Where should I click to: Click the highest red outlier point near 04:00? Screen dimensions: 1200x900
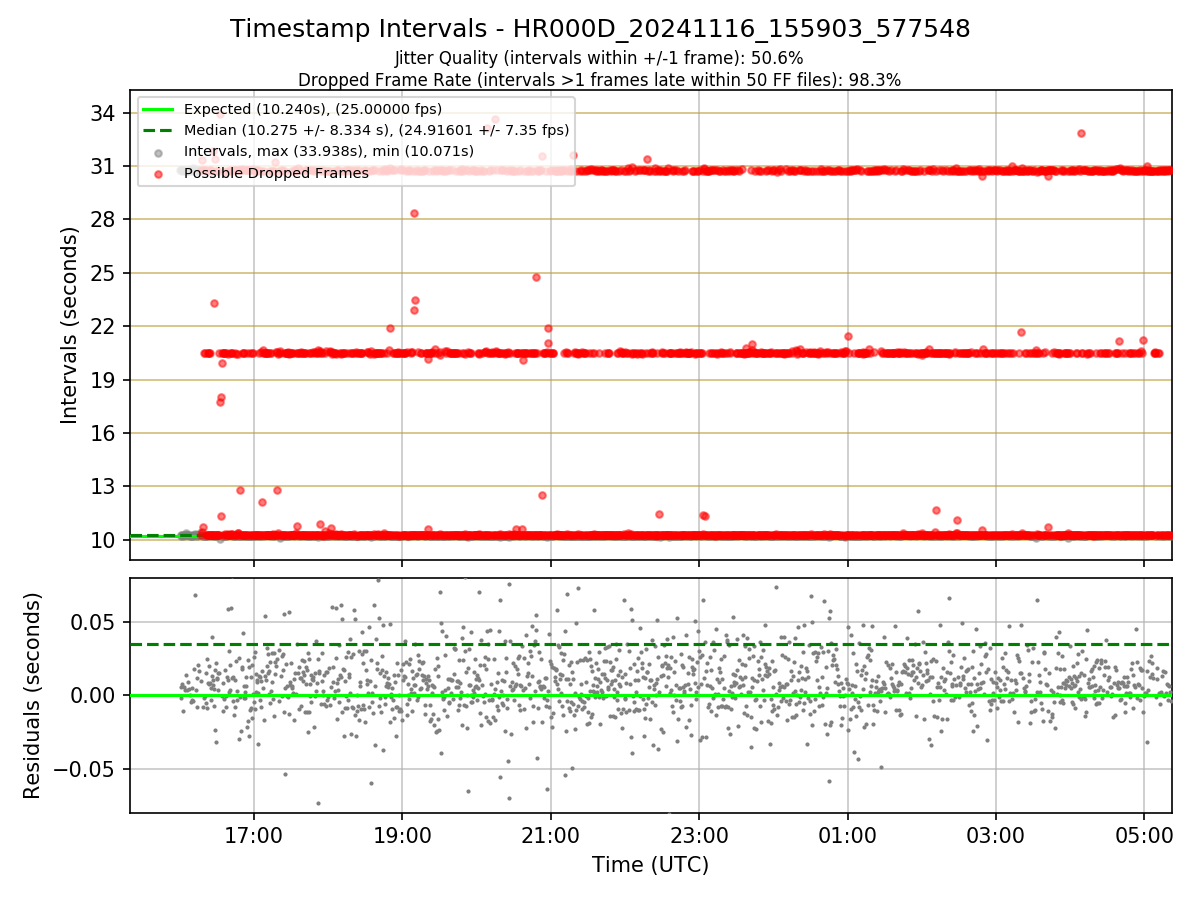pyautogui.click(x=1081, y=133)
